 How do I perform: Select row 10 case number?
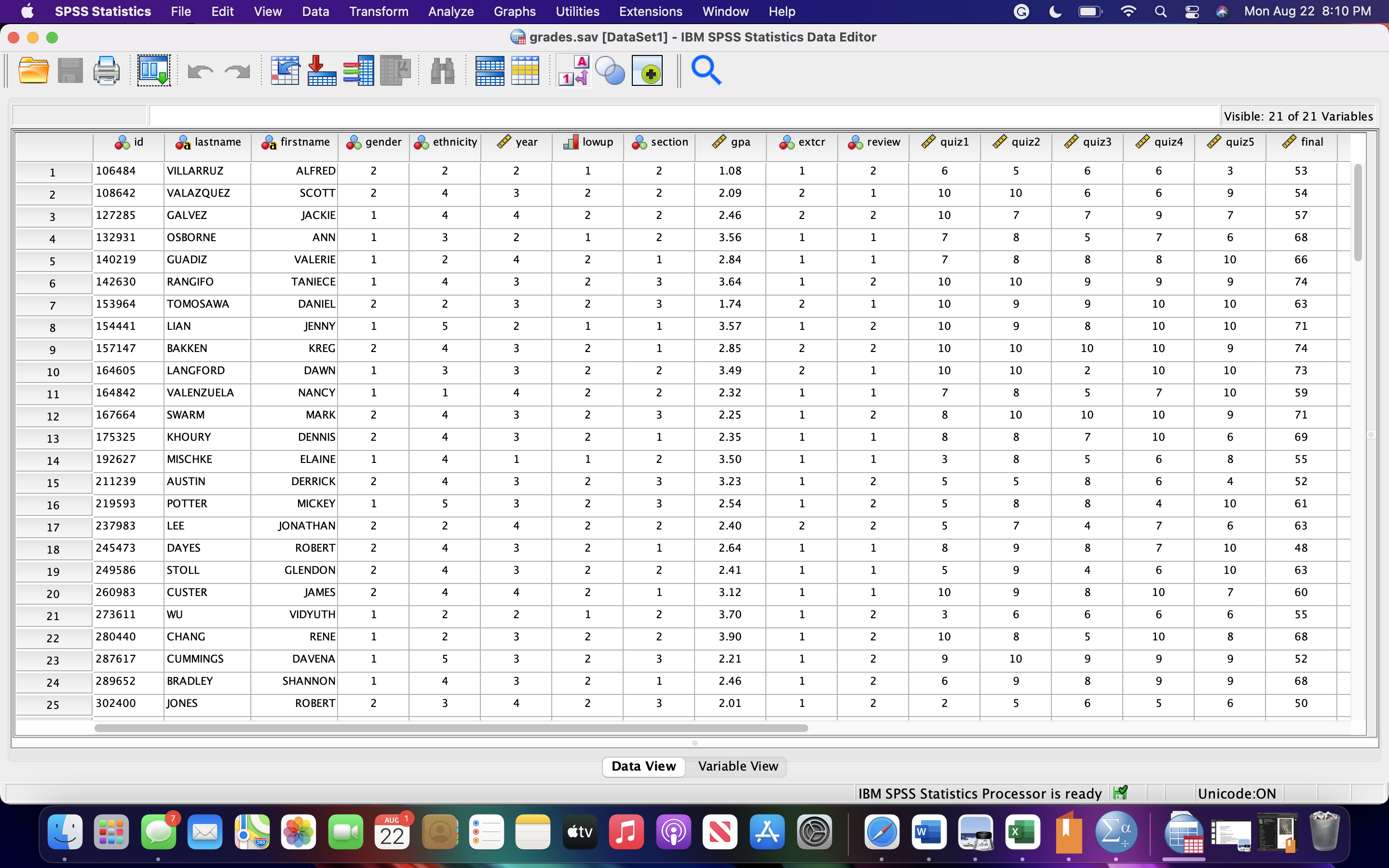pyautogui.click(x=53, y=371)
